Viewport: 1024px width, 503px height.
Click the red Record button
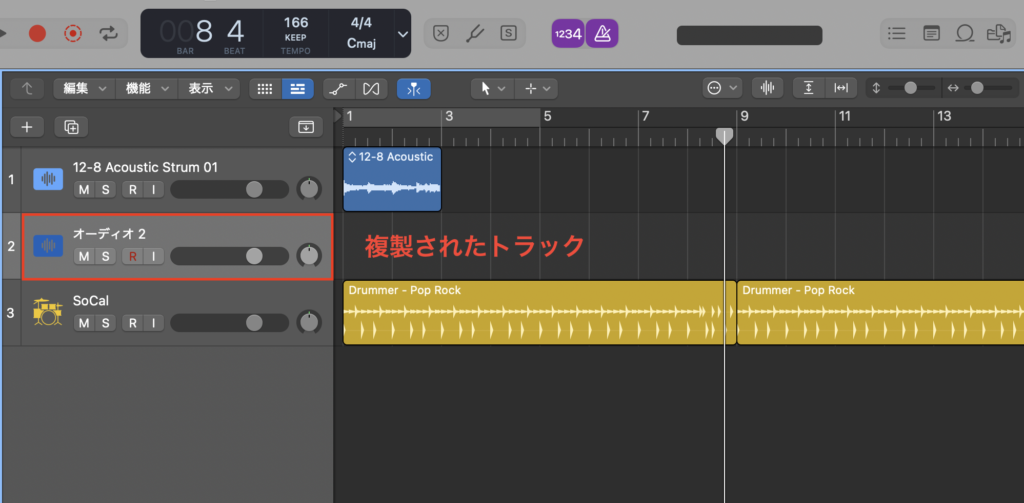coord(37,33)
